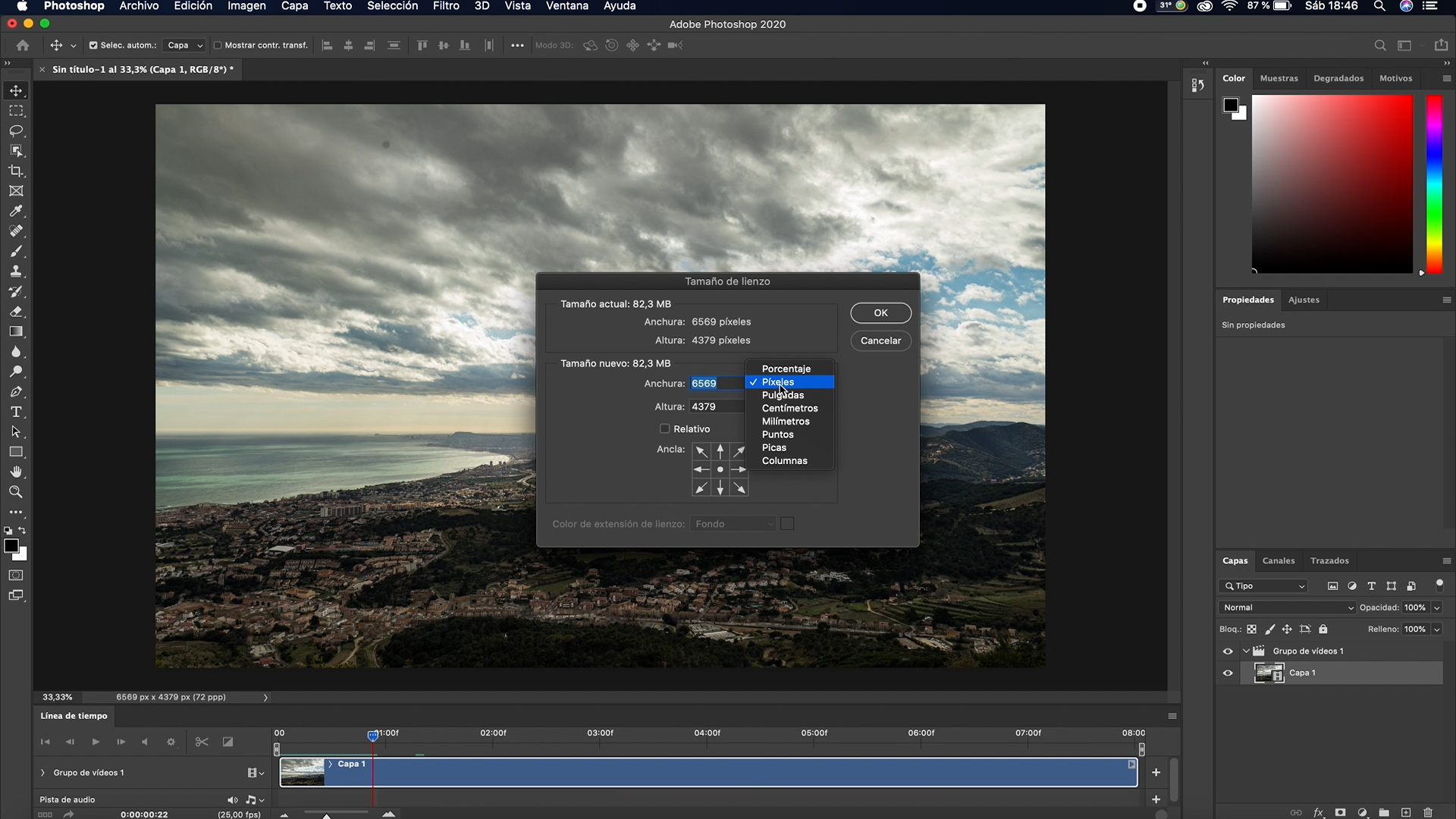Select the Eyedropper tool
Screen dimensions: 1456x819
click(x=16, y=212)
